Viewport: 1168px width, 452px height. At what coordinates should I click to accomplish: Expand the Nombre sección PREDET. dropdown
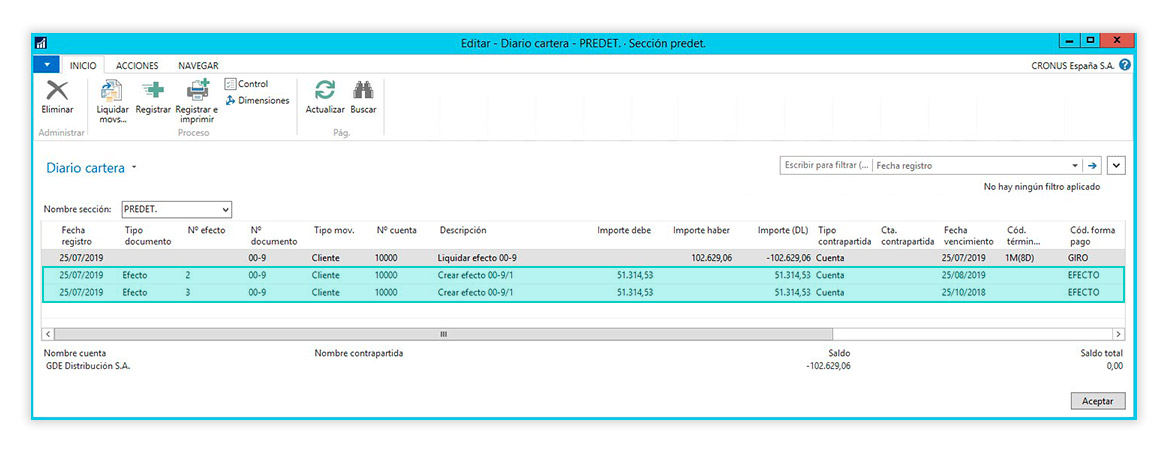225,210
